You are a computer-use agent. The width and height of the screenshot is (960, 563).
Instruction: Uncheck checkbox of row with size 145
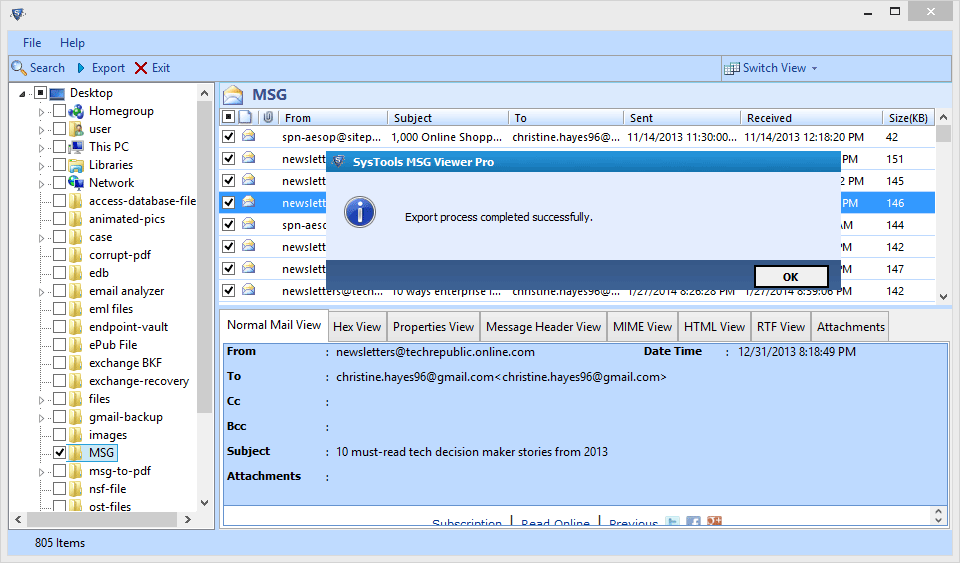(x=228, y=181)
